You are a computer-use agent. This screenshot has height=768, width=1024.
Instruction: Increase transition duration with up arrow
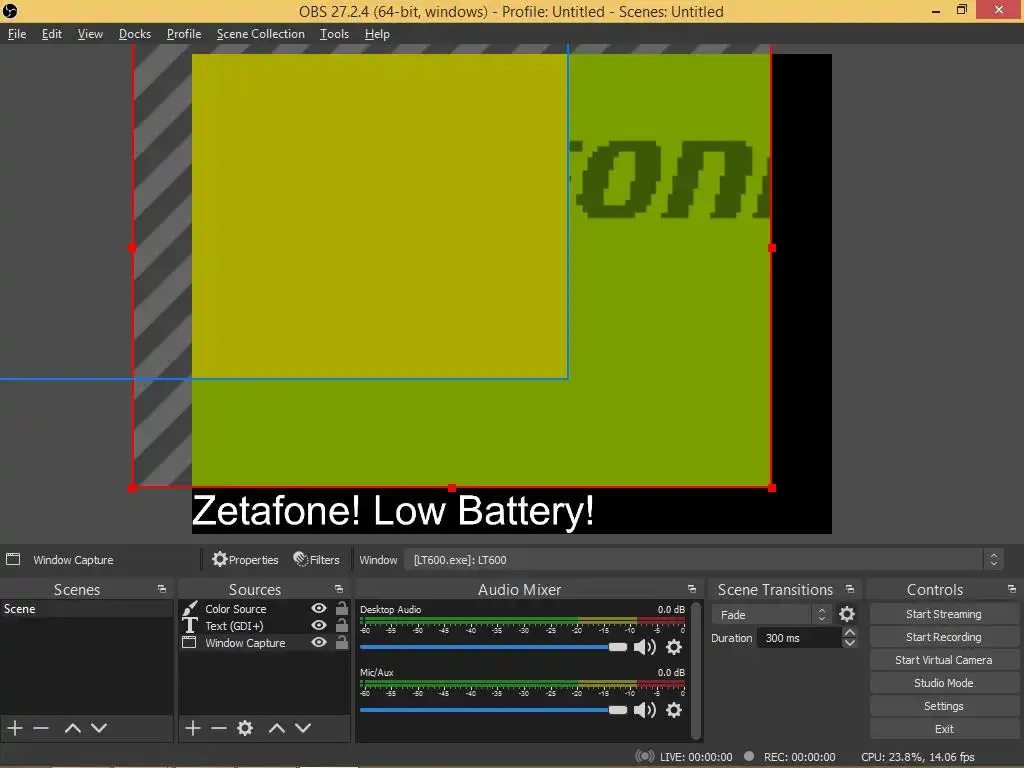click(x=849, y=632)
